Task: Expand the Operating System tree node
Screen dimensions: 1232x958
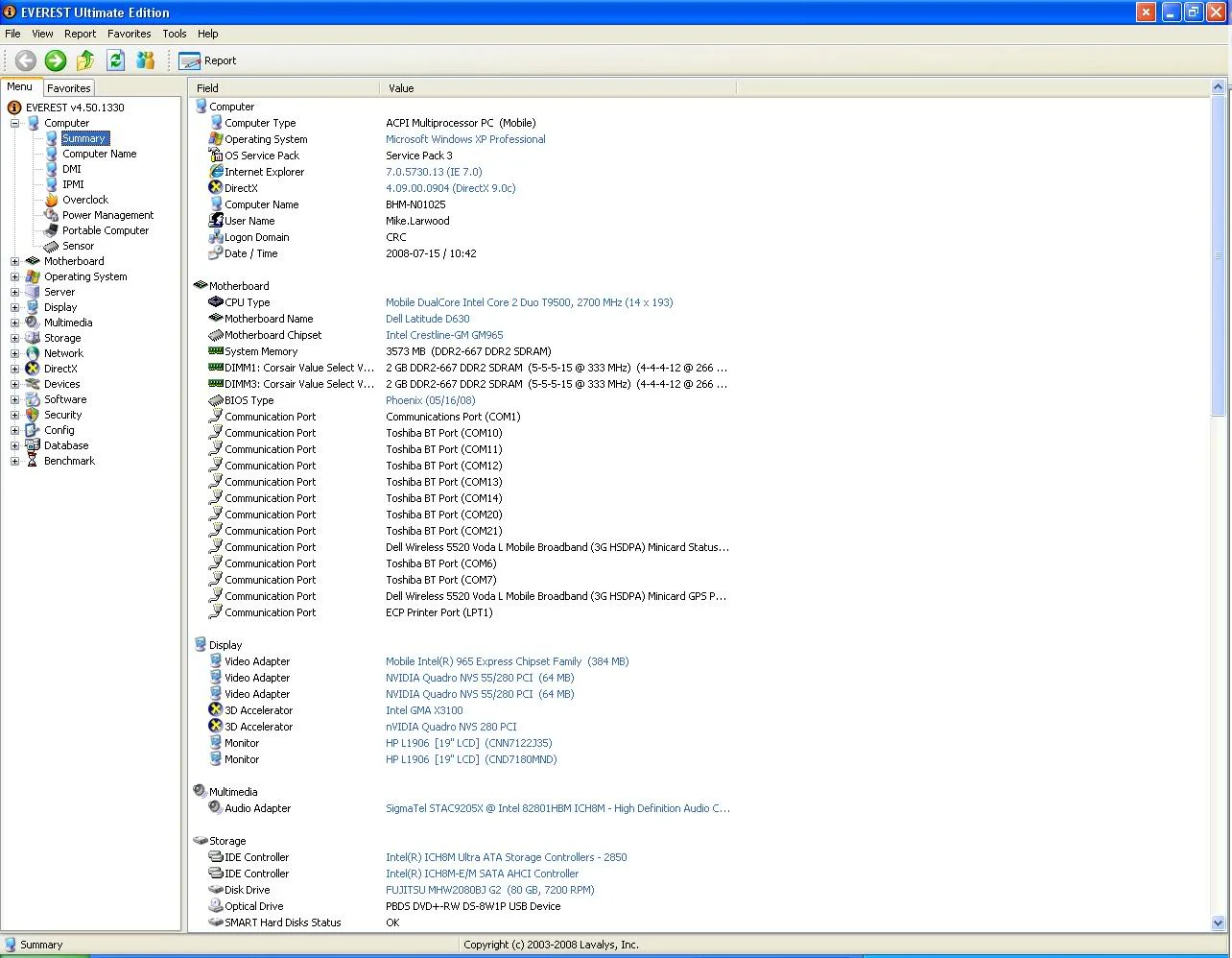Action: [x=14, y=276]
